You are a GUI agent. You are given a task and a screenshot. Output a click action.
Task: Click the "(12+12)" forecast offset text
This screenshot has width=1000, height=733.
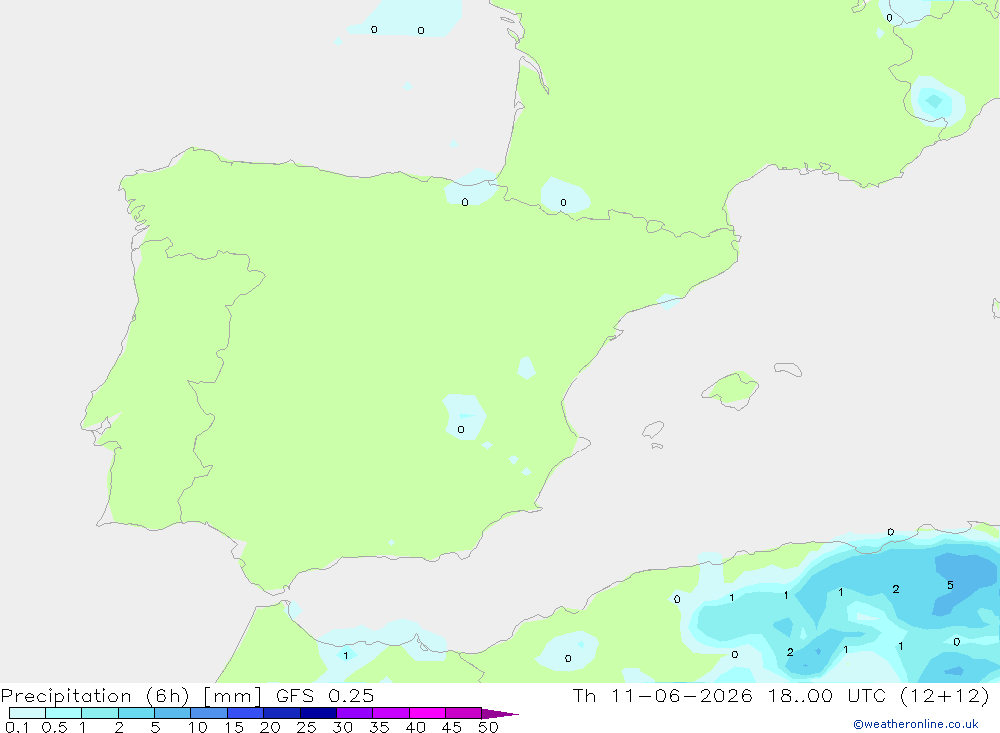[945, 695]
